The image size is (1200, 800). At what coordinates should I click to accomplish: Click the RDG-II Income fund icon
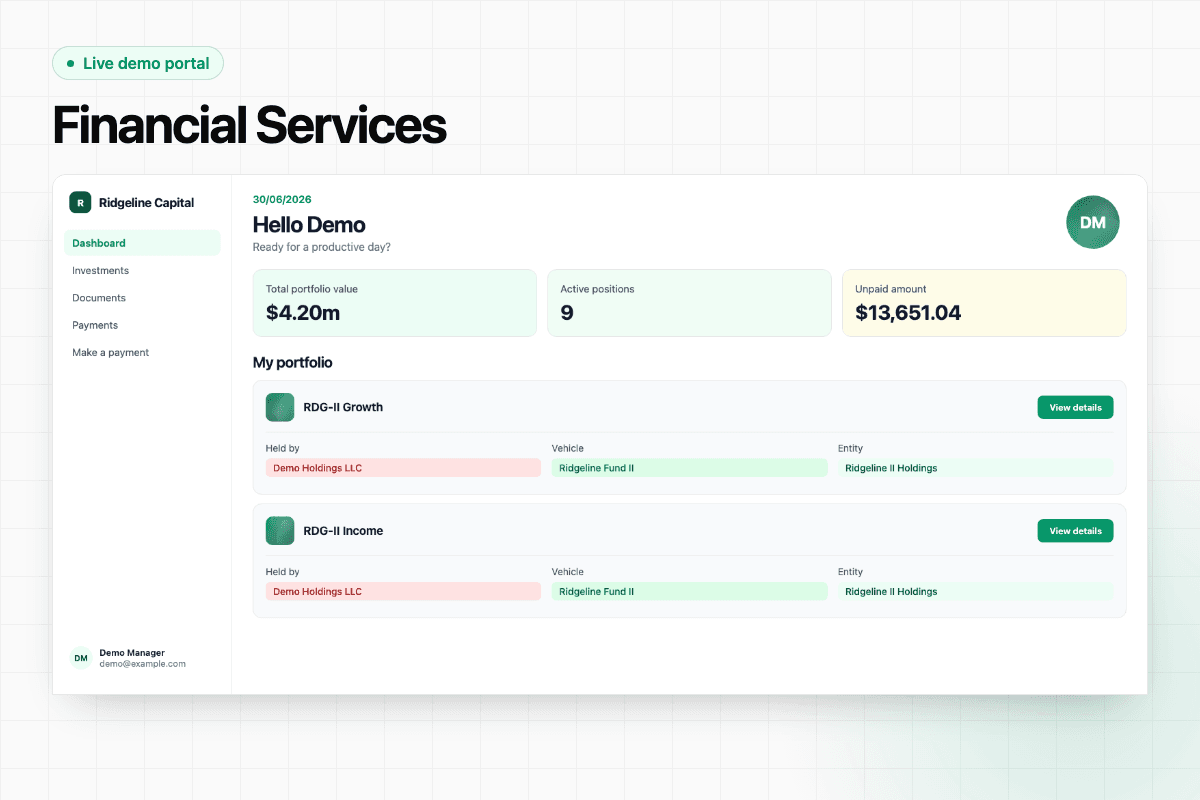pos(280,531)
